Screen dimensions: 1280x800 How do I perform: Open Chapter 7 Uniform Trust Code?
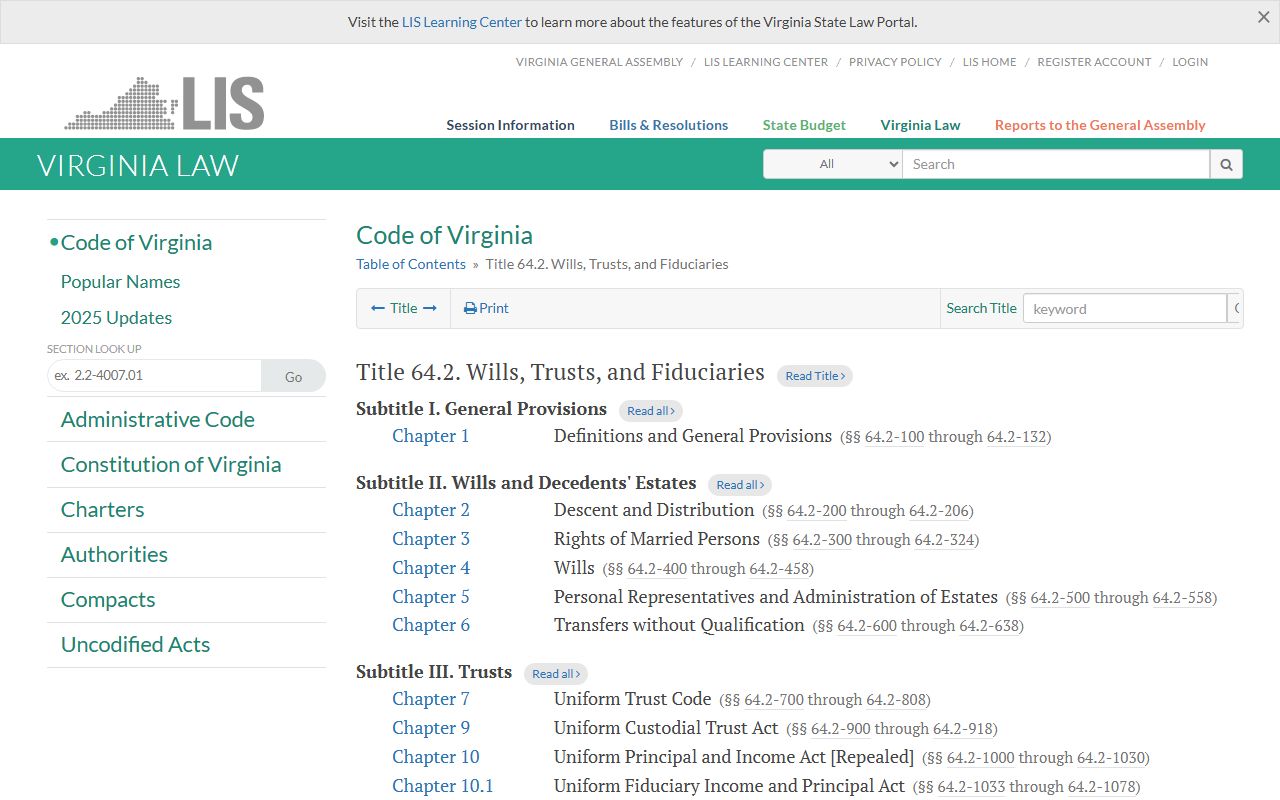pos(431,699)
